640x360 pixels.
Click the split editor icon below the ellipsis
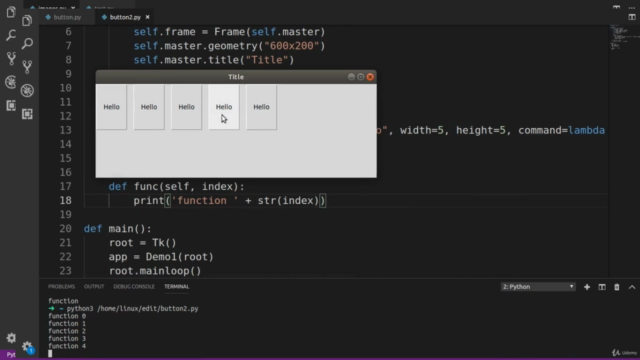(x=632, y=17)
